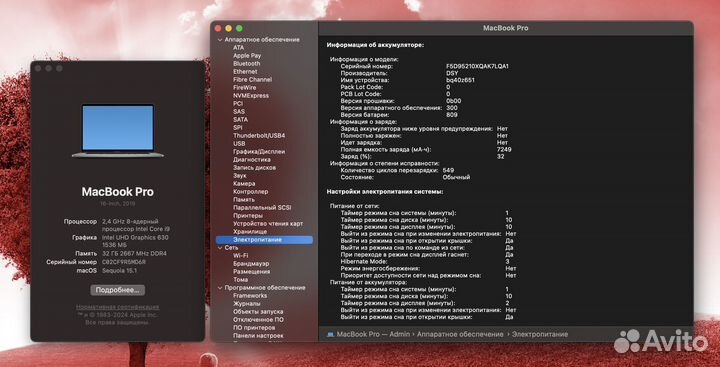Select USB in the sidebar

[239, 144]
